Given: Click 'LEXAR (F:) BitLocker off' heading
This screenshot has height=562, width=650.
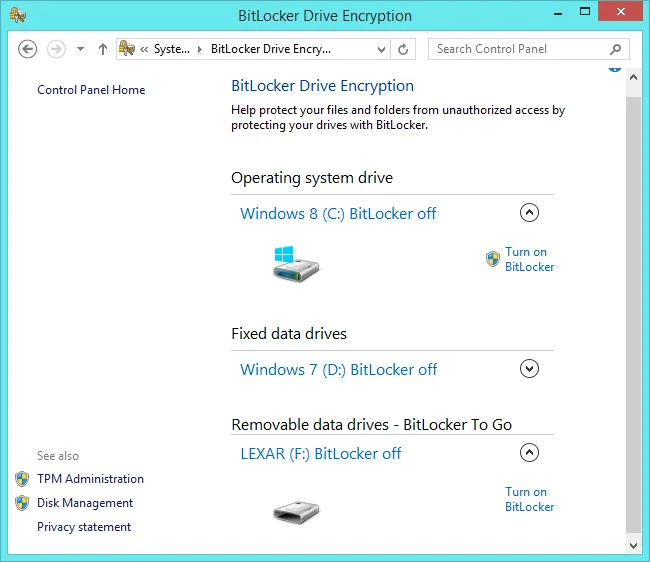Looking at the screenshot, I should point(320,454).
